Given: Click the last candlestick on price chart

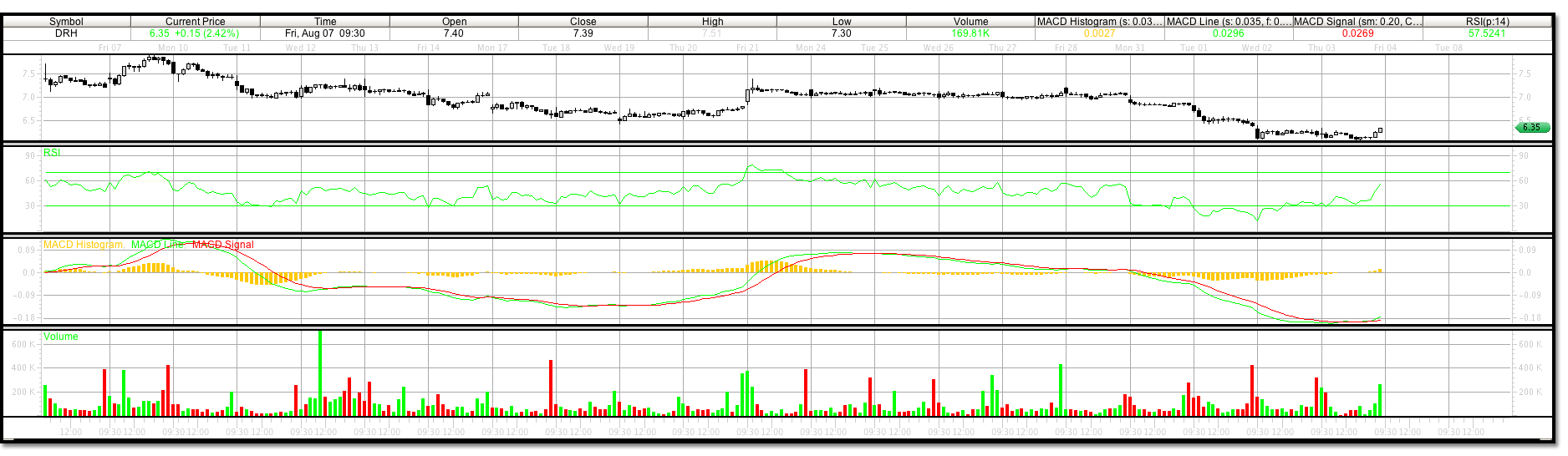Looking at the screenshot, I should pos(1380,130).
